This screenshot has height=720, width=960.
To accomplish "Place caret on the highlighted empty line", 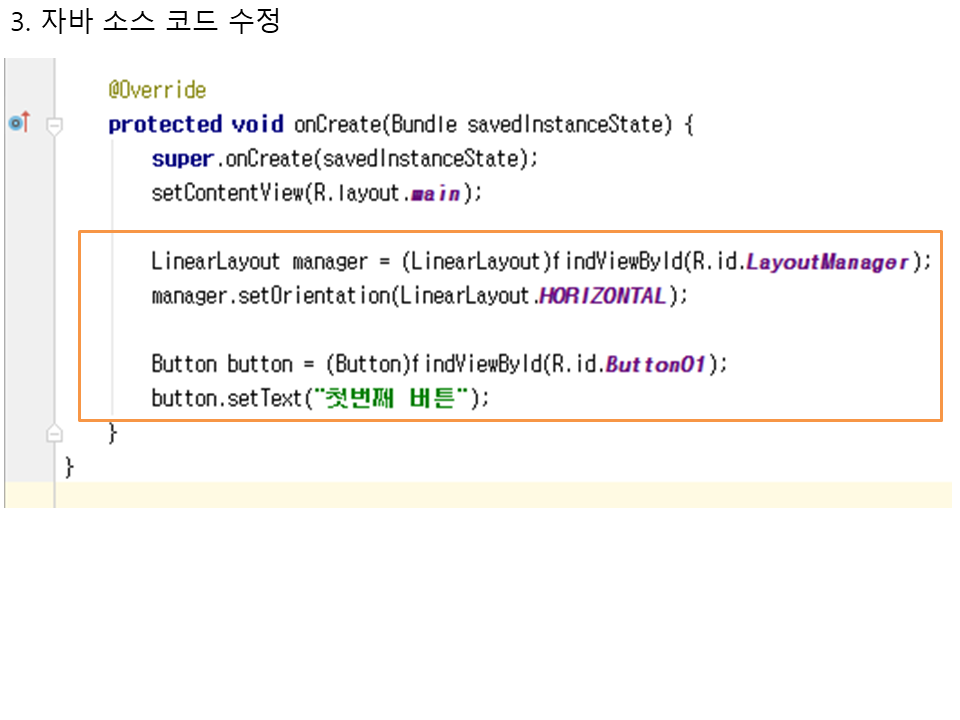I will [x=500, y=495].
